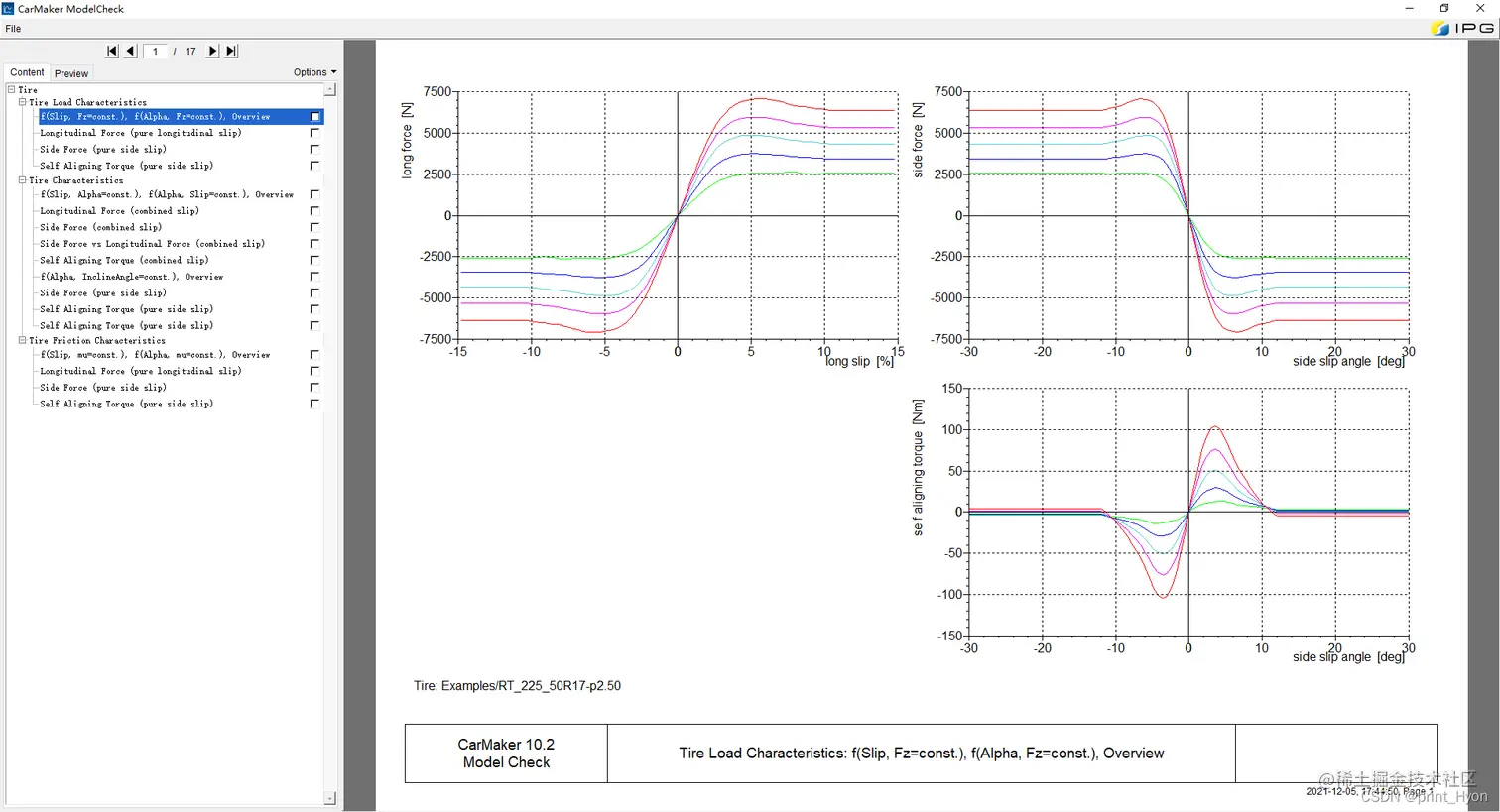Switch to the Content tab
This screenshot has height=812, width=1500.
click(x=27, y=72)
